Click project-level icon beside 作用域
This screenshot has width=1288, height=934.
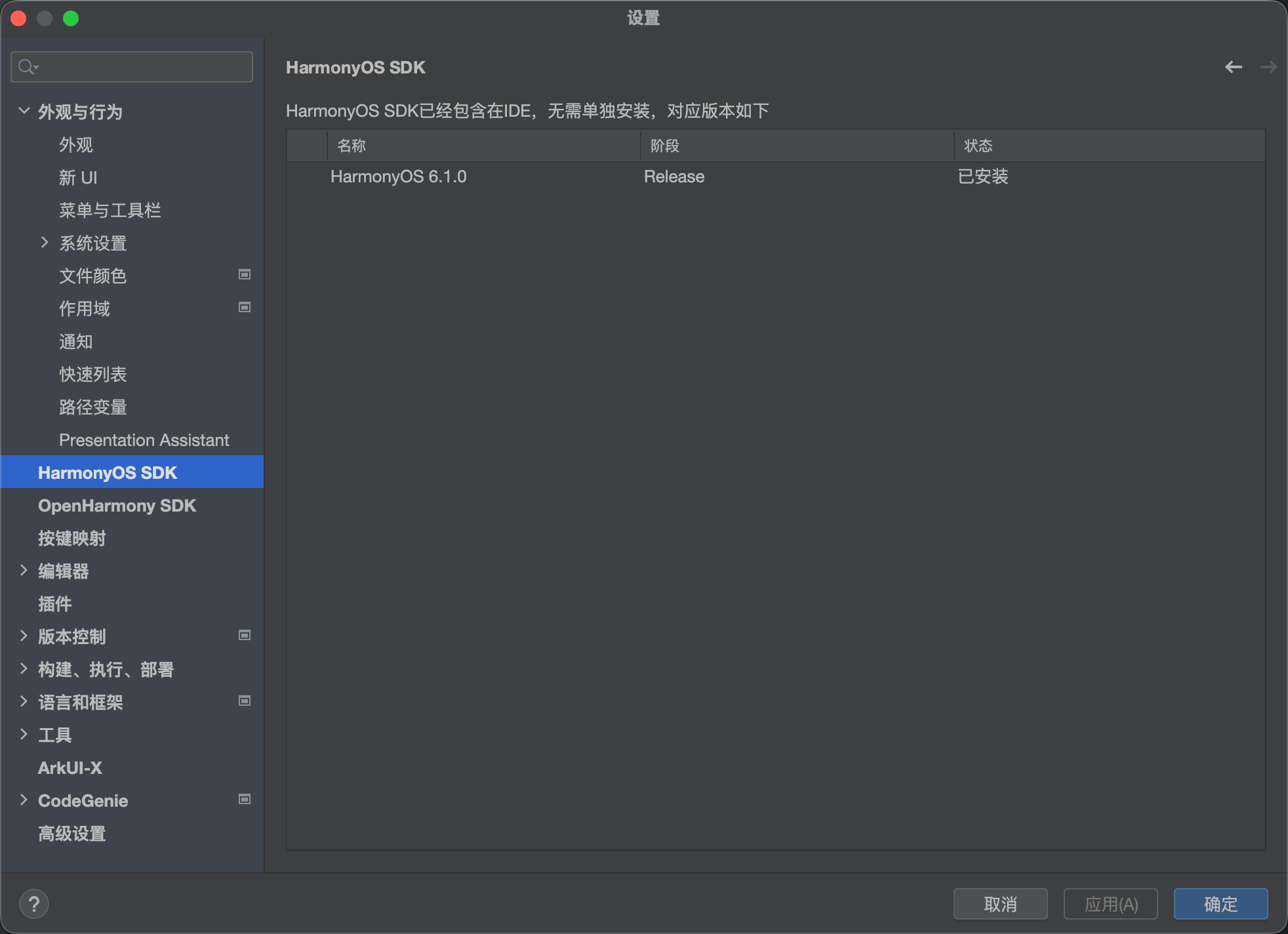pos(245,308)
